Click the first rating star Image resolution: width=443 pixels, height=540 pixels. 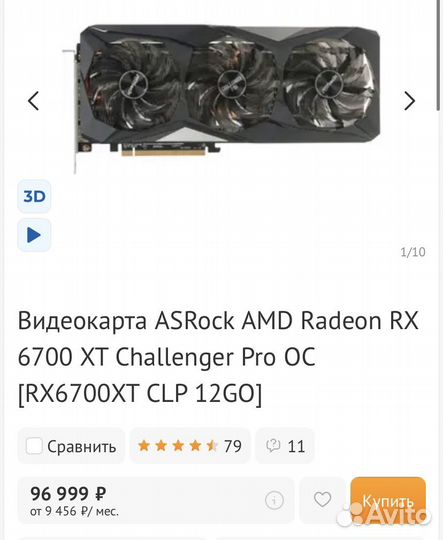pyautogui.click(x=144, y=446)
